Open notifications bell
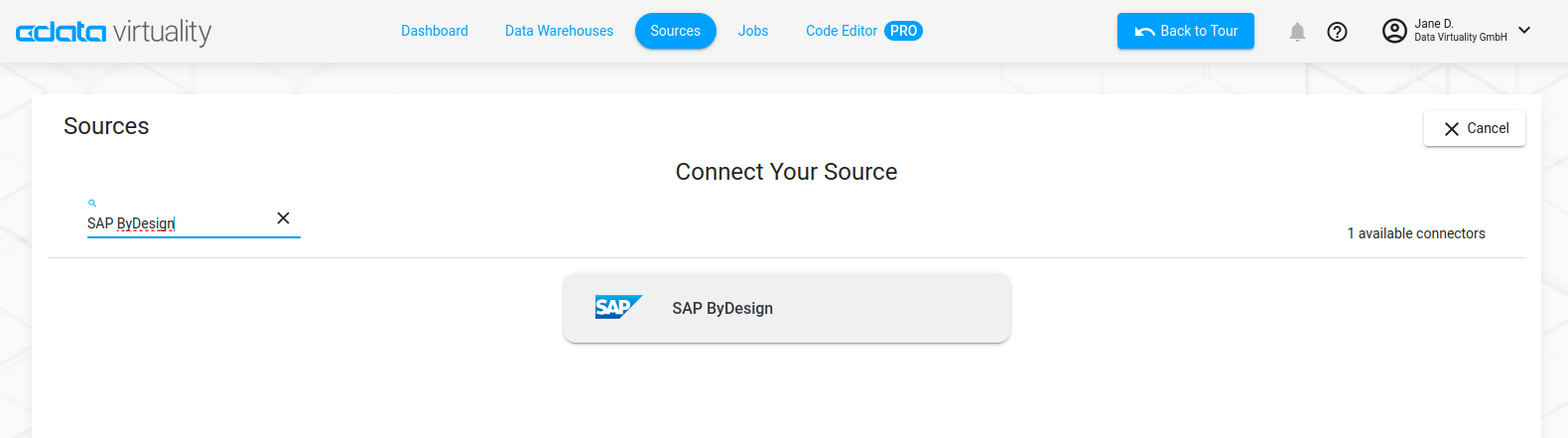 [1296, 32]
